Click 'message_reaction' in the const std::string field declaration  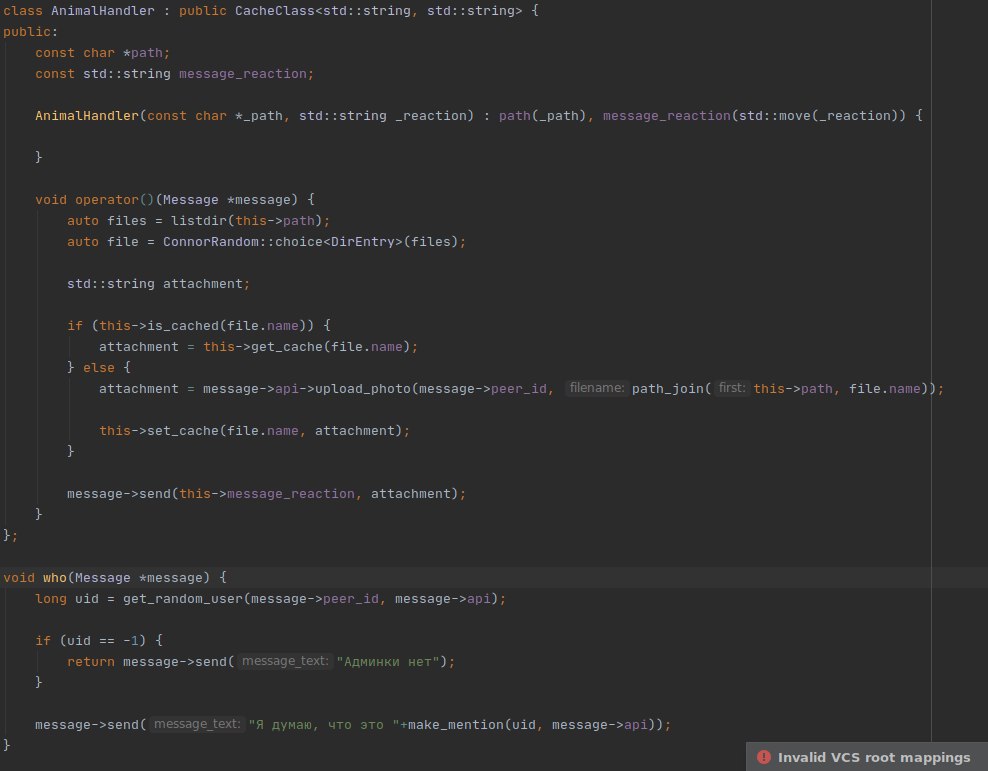(243, 74)
